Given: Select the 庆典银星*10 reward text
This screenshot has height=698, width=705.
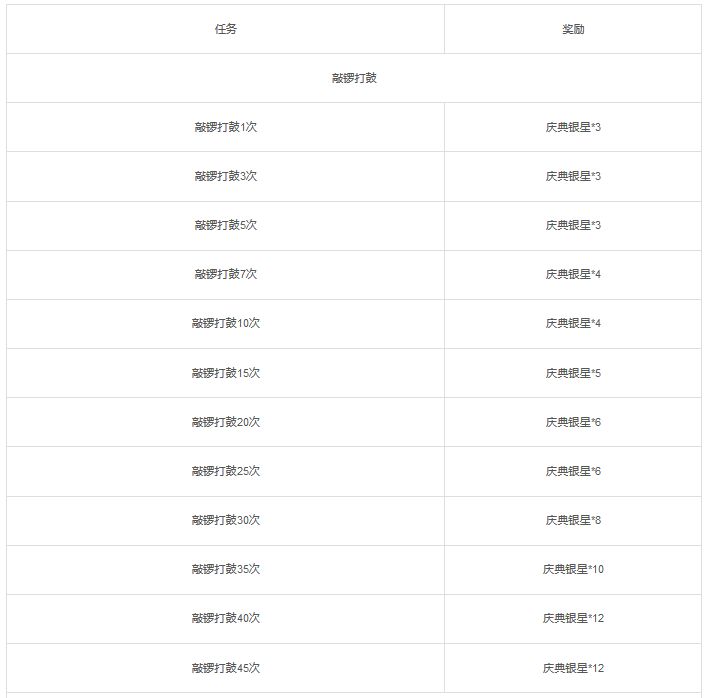Looking at the screenshot, I should (573, 569).
